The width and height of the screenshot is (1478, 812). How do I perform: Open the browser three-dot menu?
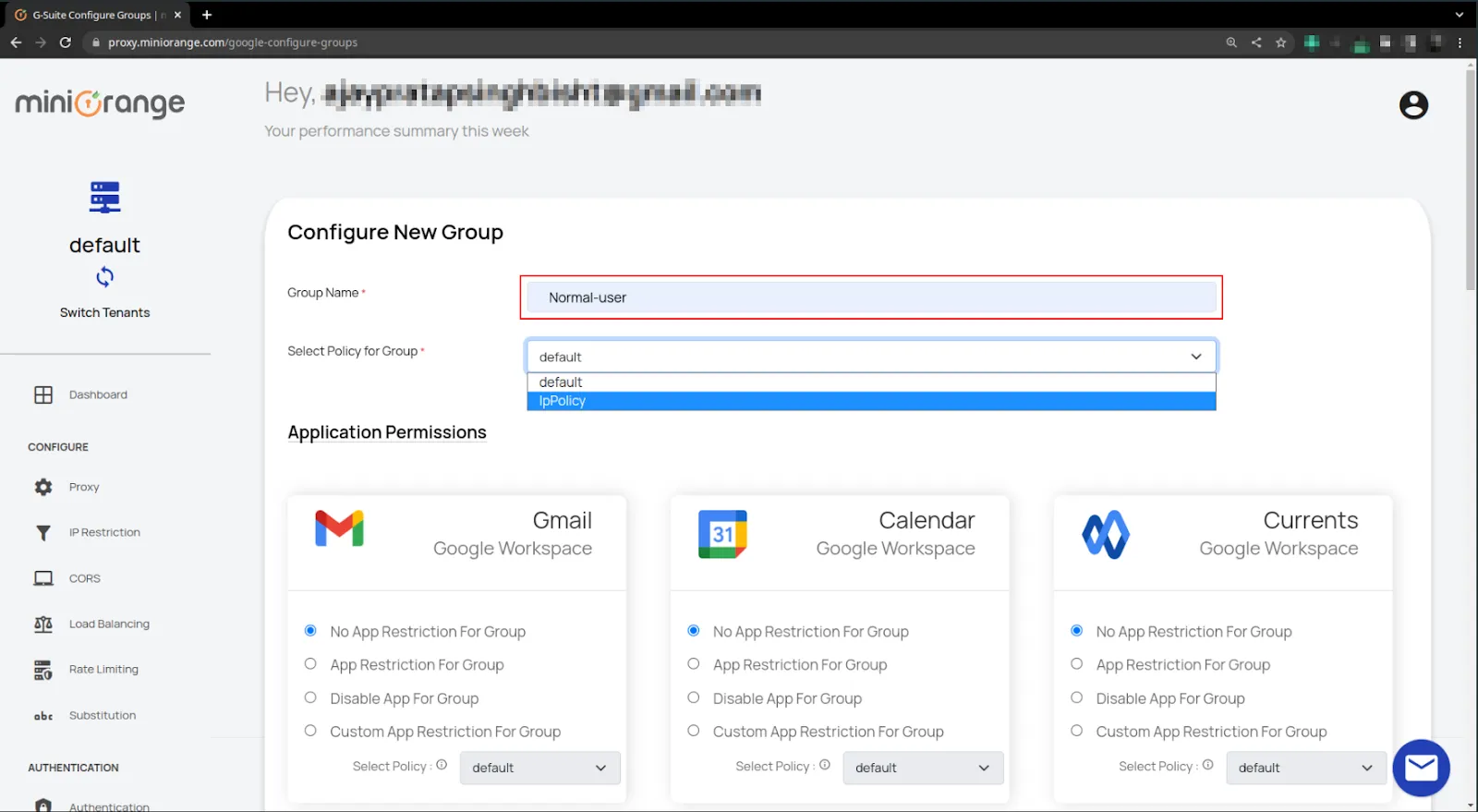click(x=1460, y=42)
